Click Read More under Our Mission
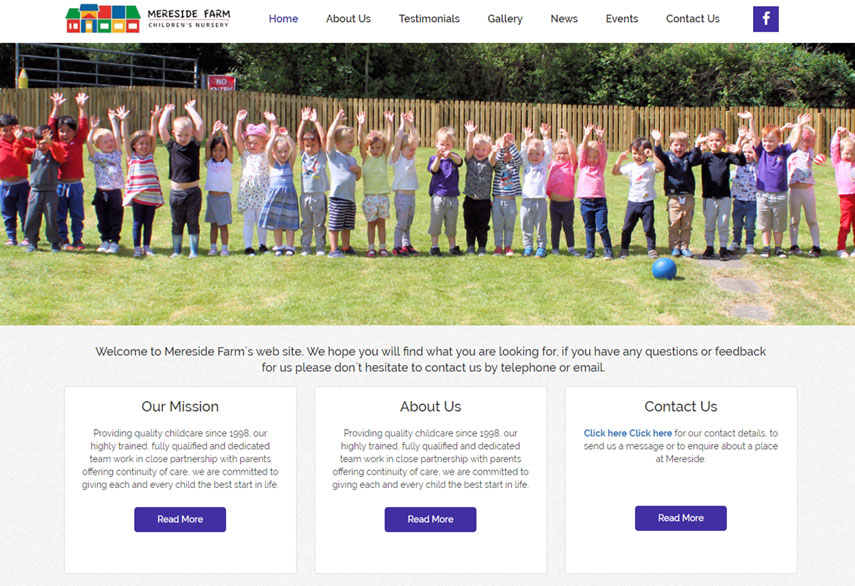 coord(180,519)
